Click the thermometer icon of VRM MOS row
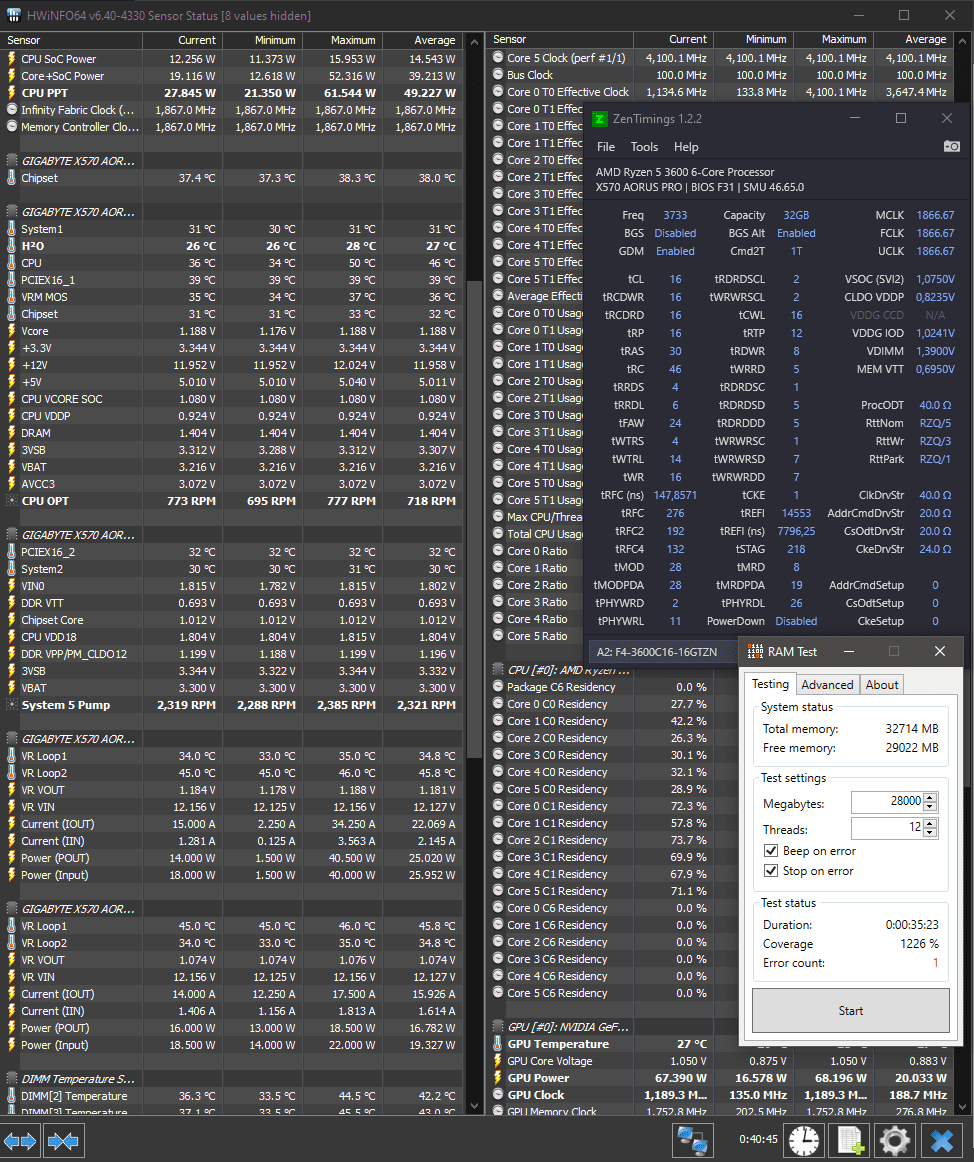The height and width of the screenshot is (1162, 974). click(11, 297)
